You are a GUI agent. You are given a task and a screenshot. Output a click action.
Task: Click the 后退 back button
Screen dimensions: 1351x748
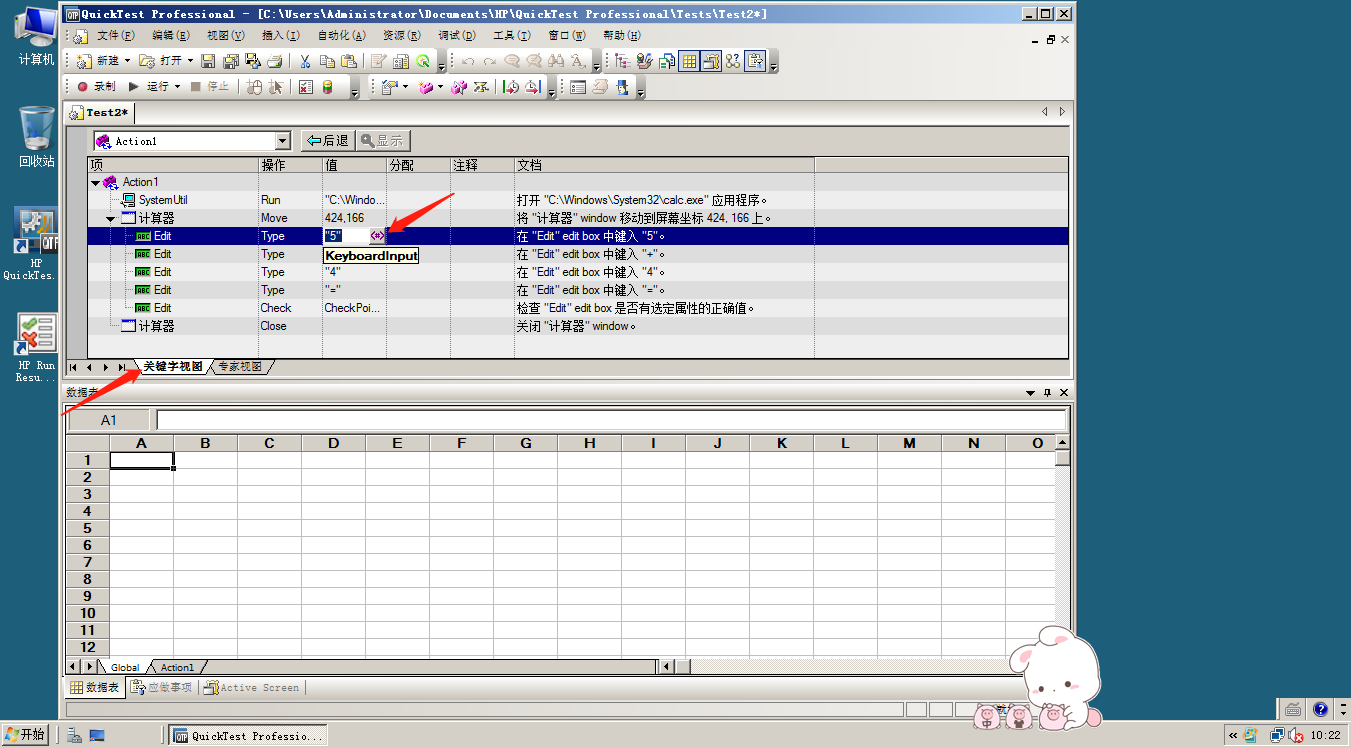327,141
